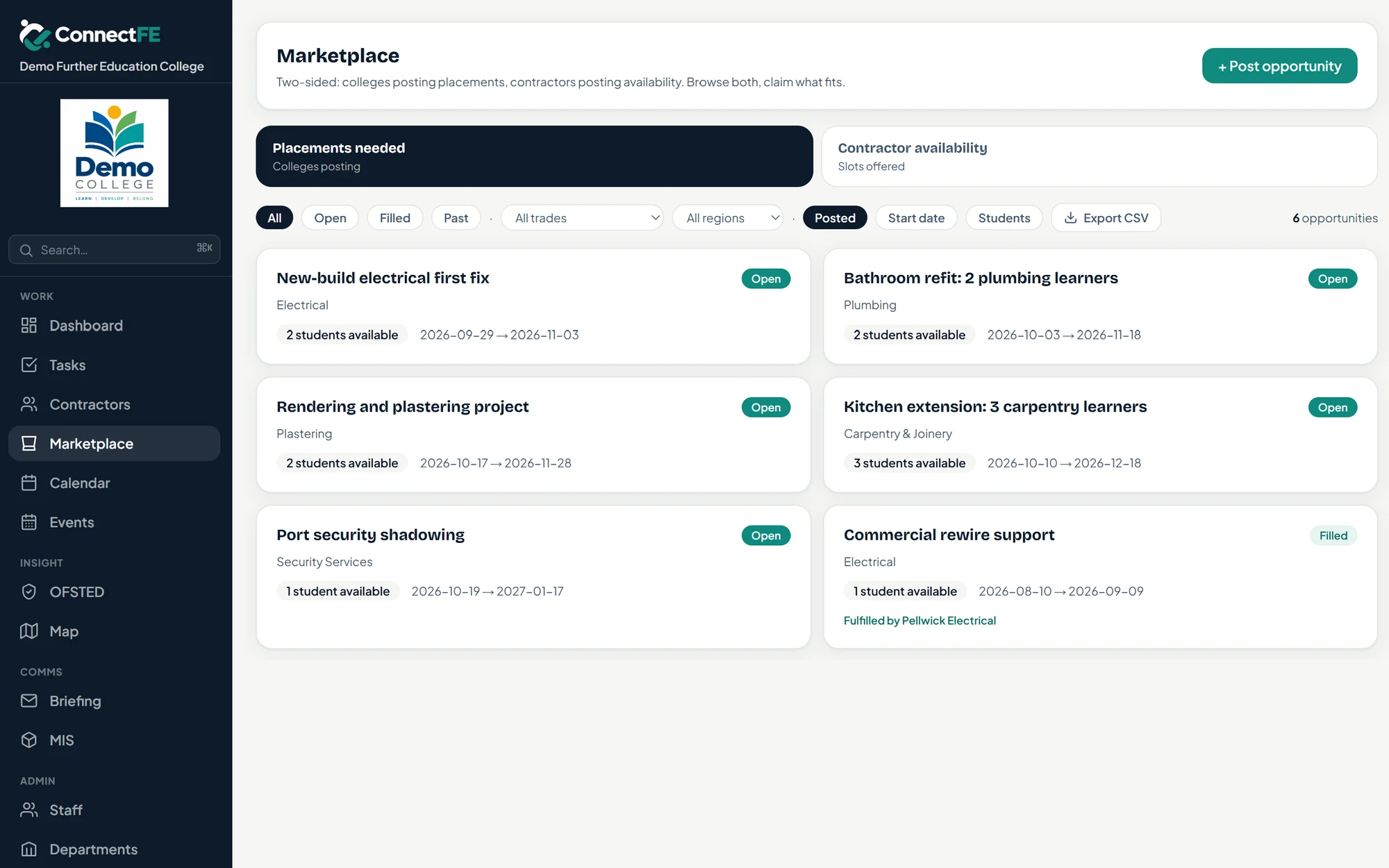Open Rendering and plastering project card

click(533, 435)
